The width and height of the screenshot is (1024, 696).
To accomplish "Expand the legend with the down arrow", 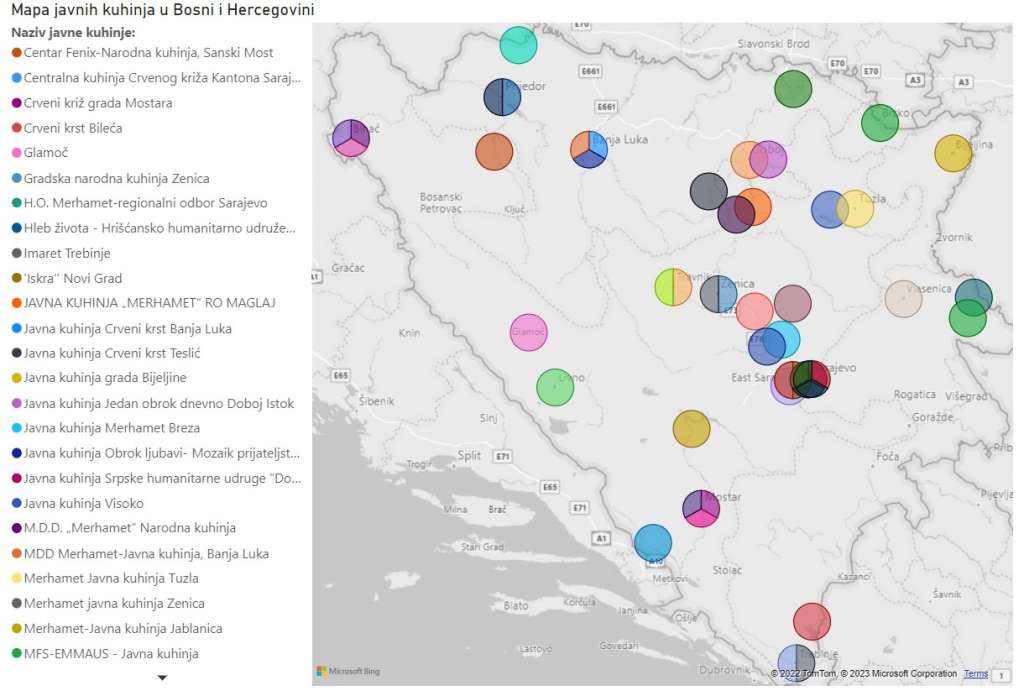I will point(162,677).
